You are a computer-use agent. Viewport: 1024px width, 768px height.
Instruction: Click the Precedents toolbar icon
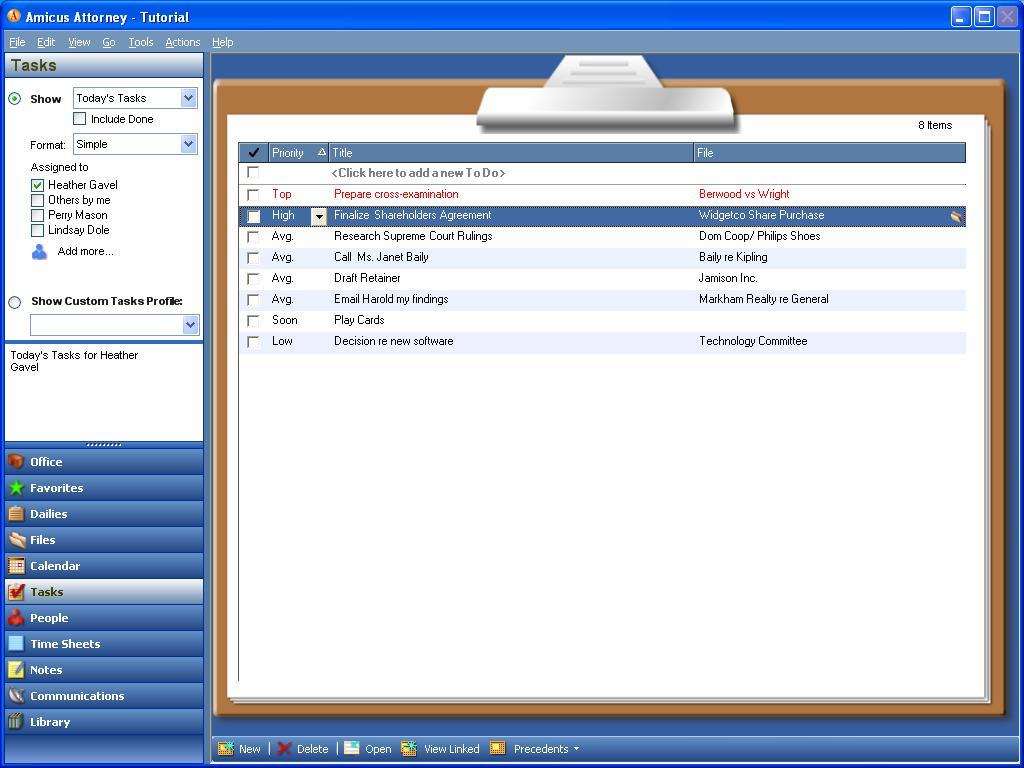coord(498,748)
